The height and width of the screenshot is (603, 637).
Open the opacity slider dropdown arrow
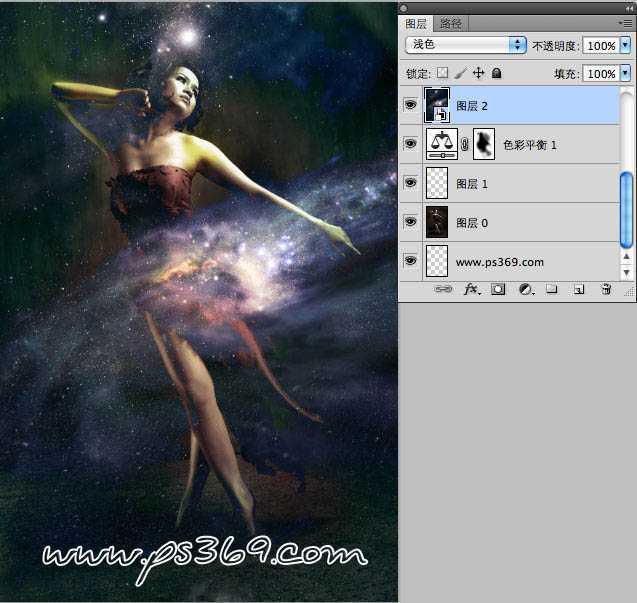[626, 45]
